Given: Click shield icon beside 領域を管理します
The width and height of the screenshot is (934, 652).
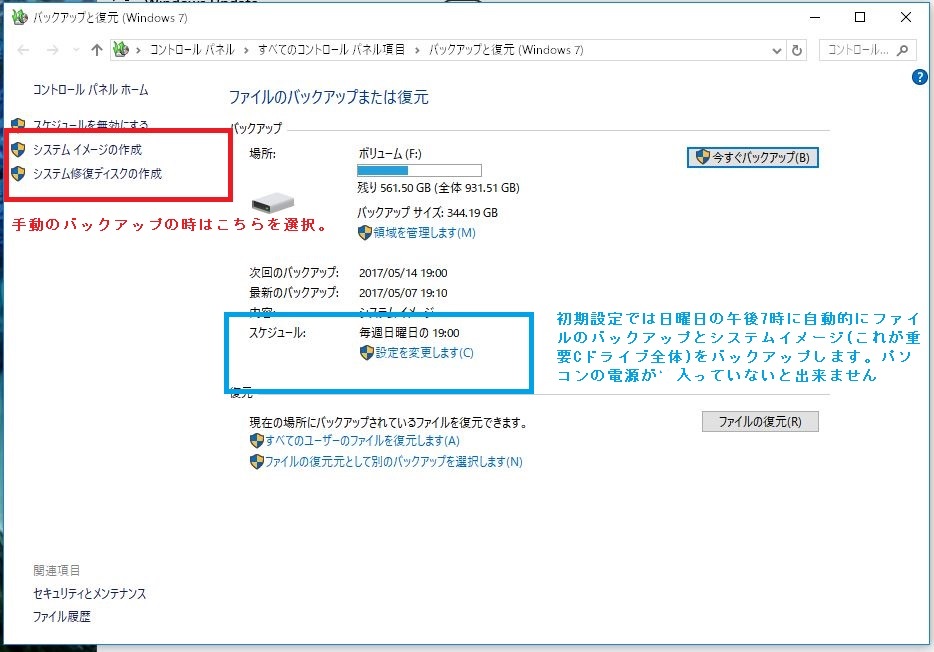Looking at the screenshot, I should tap(365, 232).
